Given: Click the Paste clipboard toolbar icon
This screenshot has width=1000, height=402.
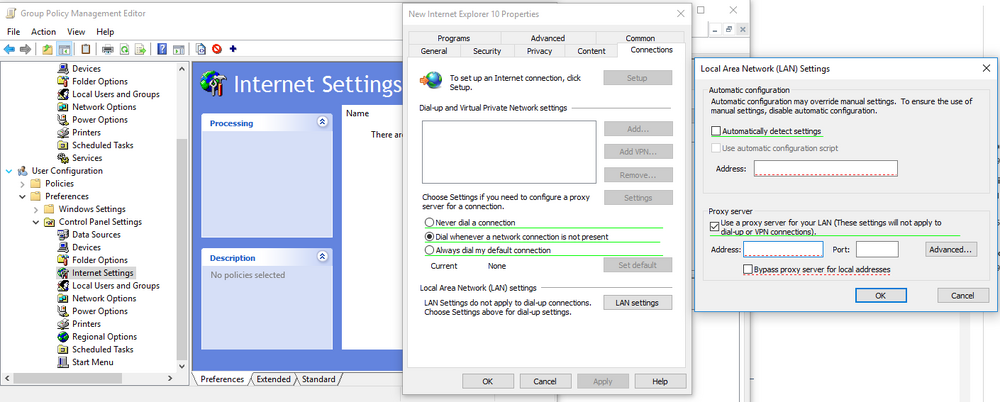Looking at the screenshot, I should 85,49.
